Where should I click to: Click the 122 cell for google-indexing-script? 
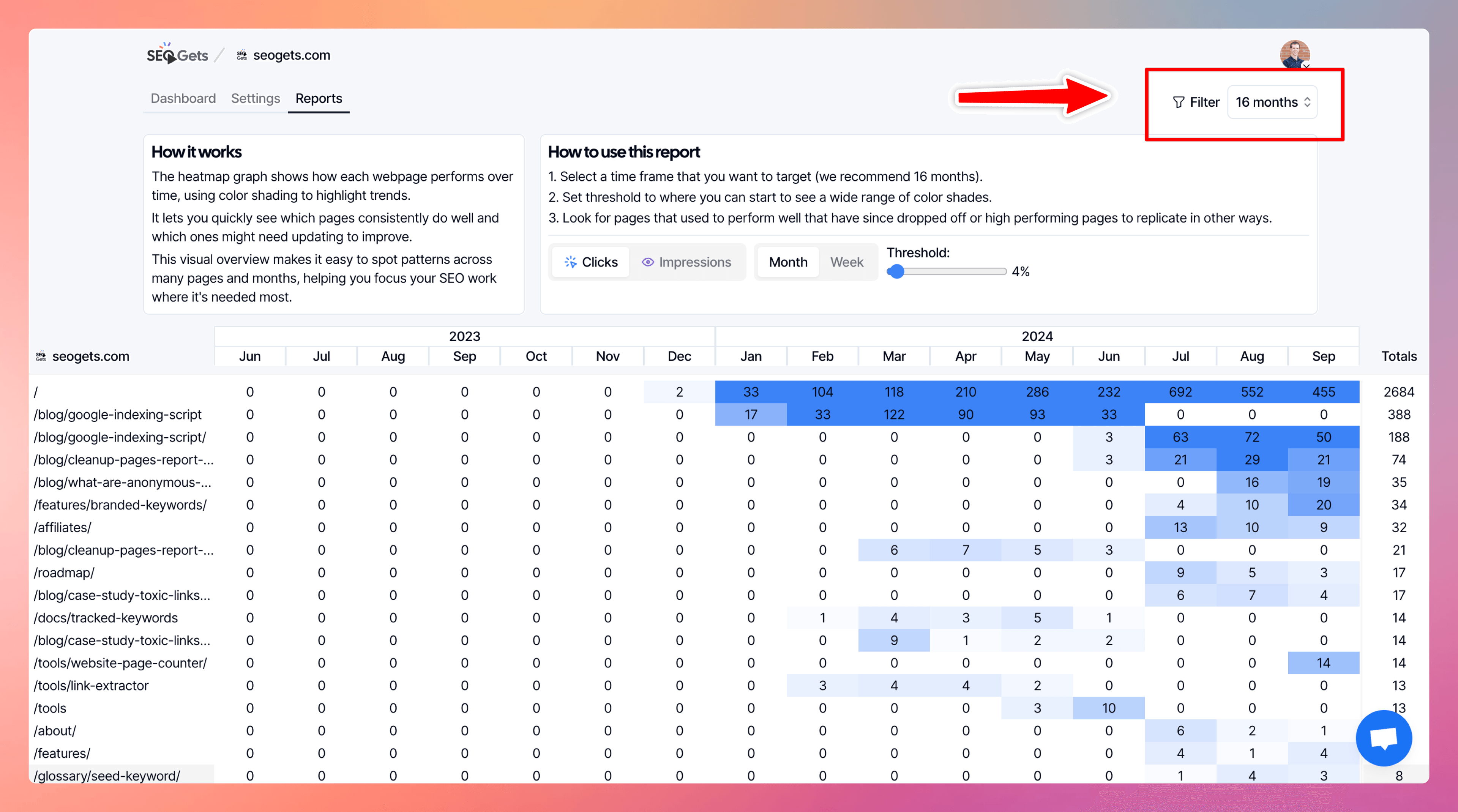pos(894,415)
